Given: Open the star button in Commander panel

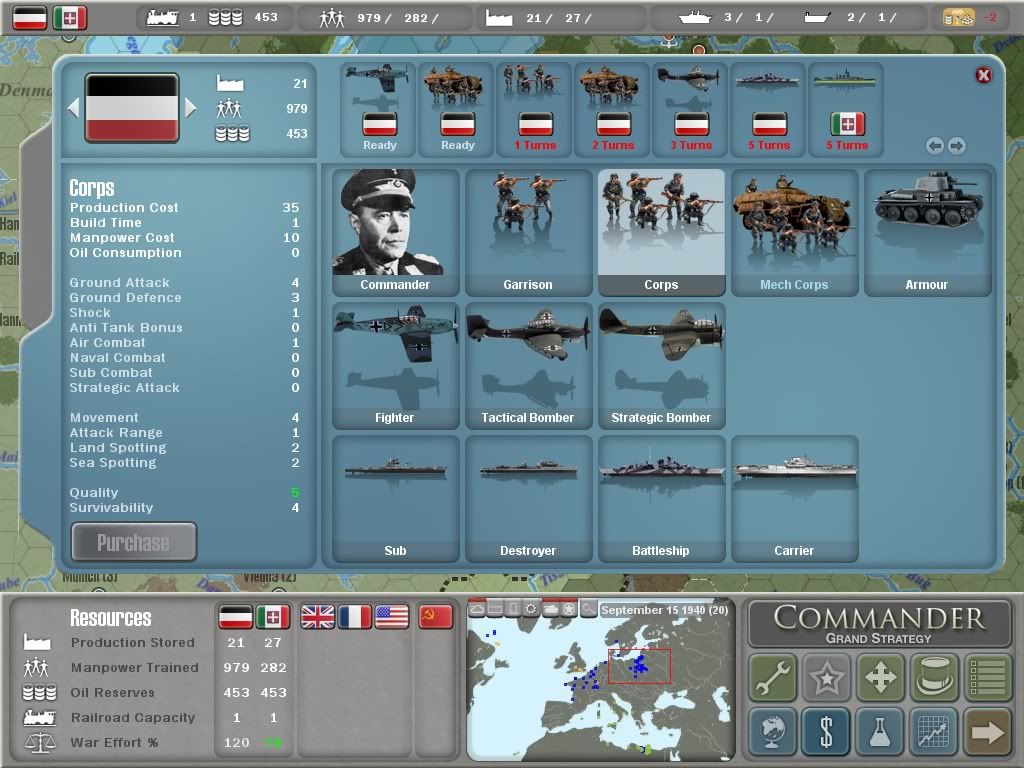Looking at the screenshot, I should click(827, 677).
